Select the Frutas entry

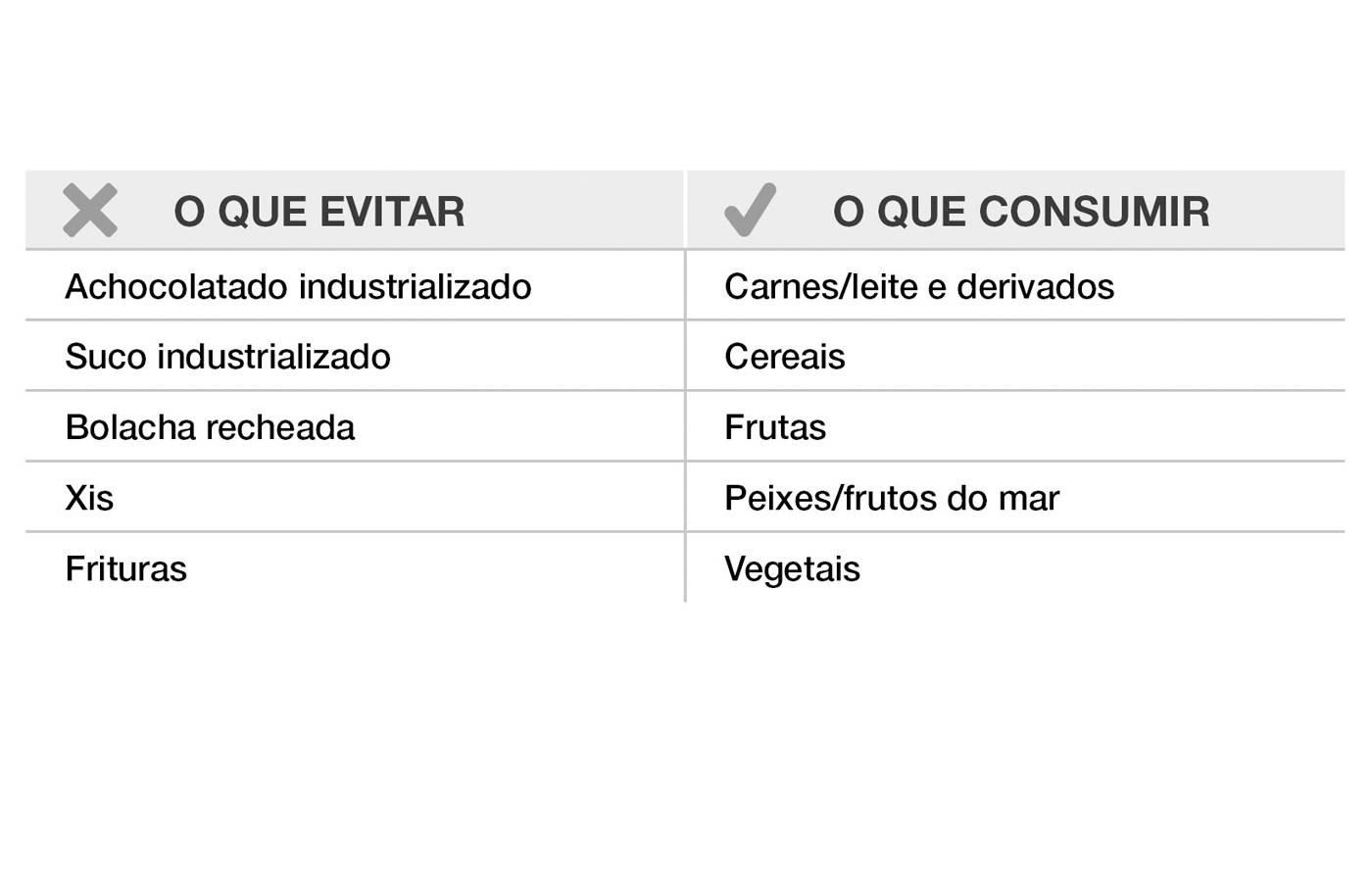click(x=775, y=428)
